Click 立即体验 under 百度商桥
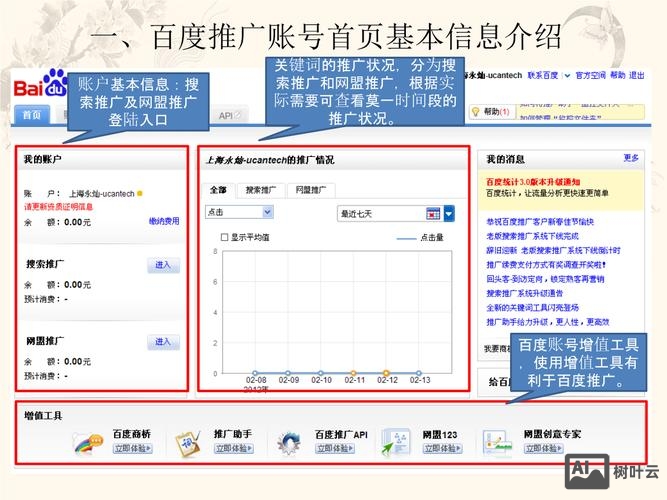Image resolution: width=667 pixels, height=500 pixels. pos(132,449)
